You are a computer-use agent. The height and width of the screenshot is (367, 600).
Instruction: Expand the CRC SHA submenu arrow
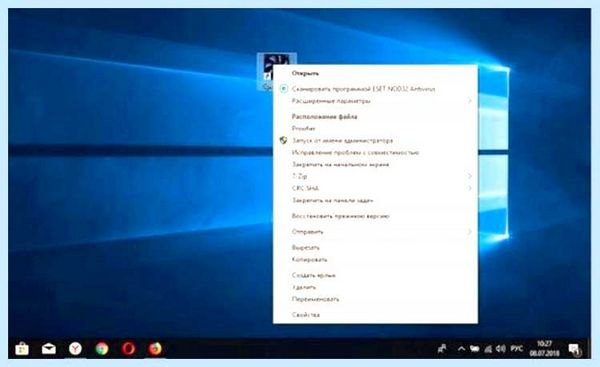coord(470,188)
